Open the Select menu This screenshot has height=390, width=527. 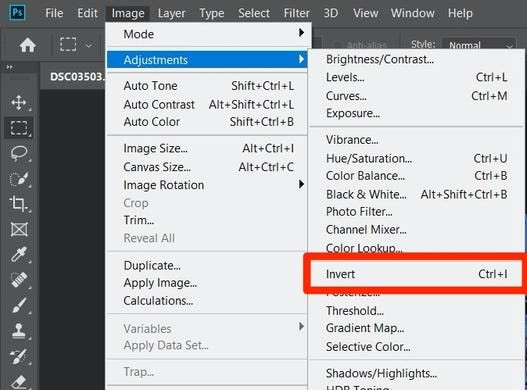[254, 13]
